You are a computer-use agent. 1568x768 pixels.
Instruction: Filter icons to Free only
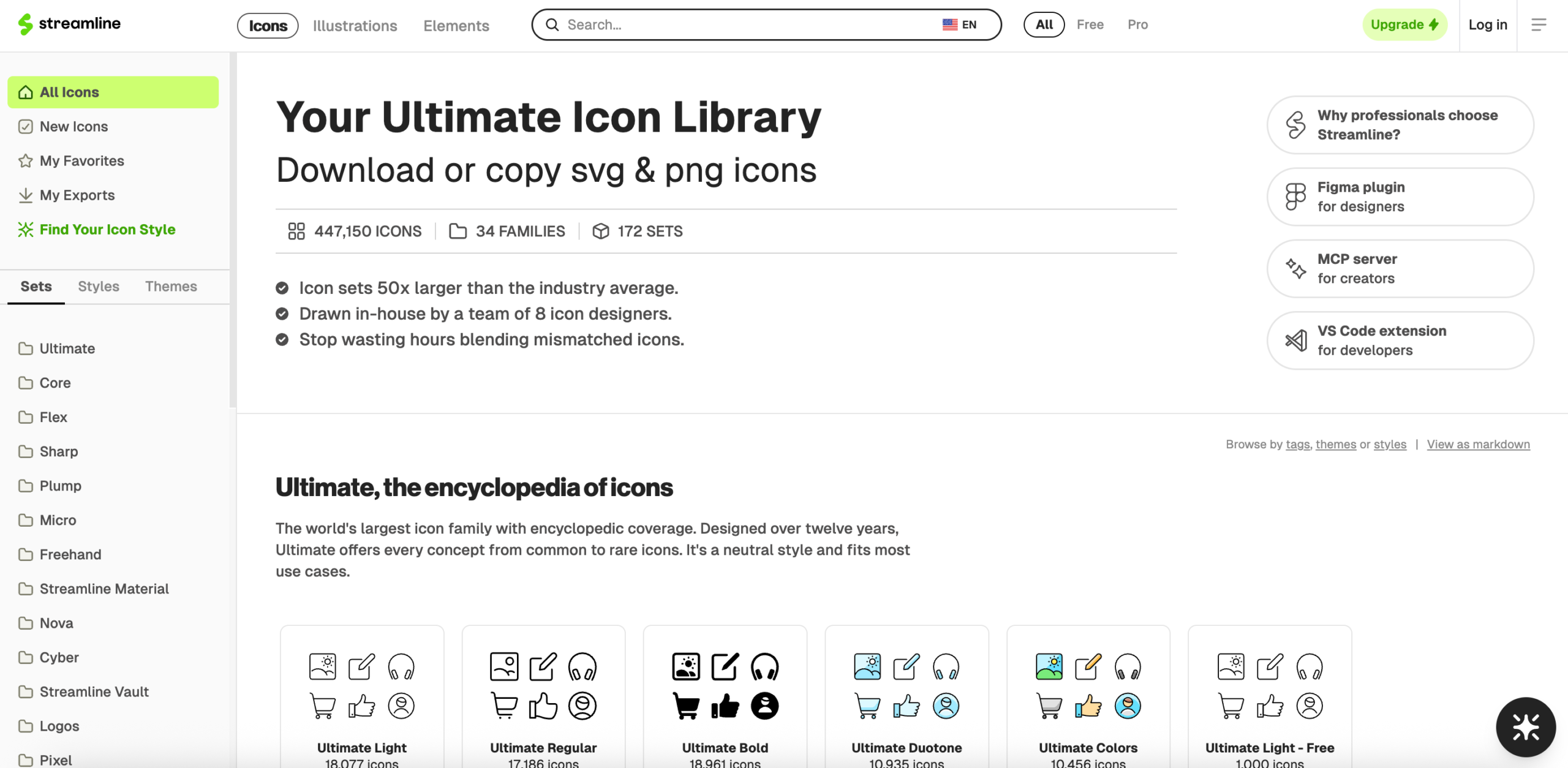[1090, 24]
